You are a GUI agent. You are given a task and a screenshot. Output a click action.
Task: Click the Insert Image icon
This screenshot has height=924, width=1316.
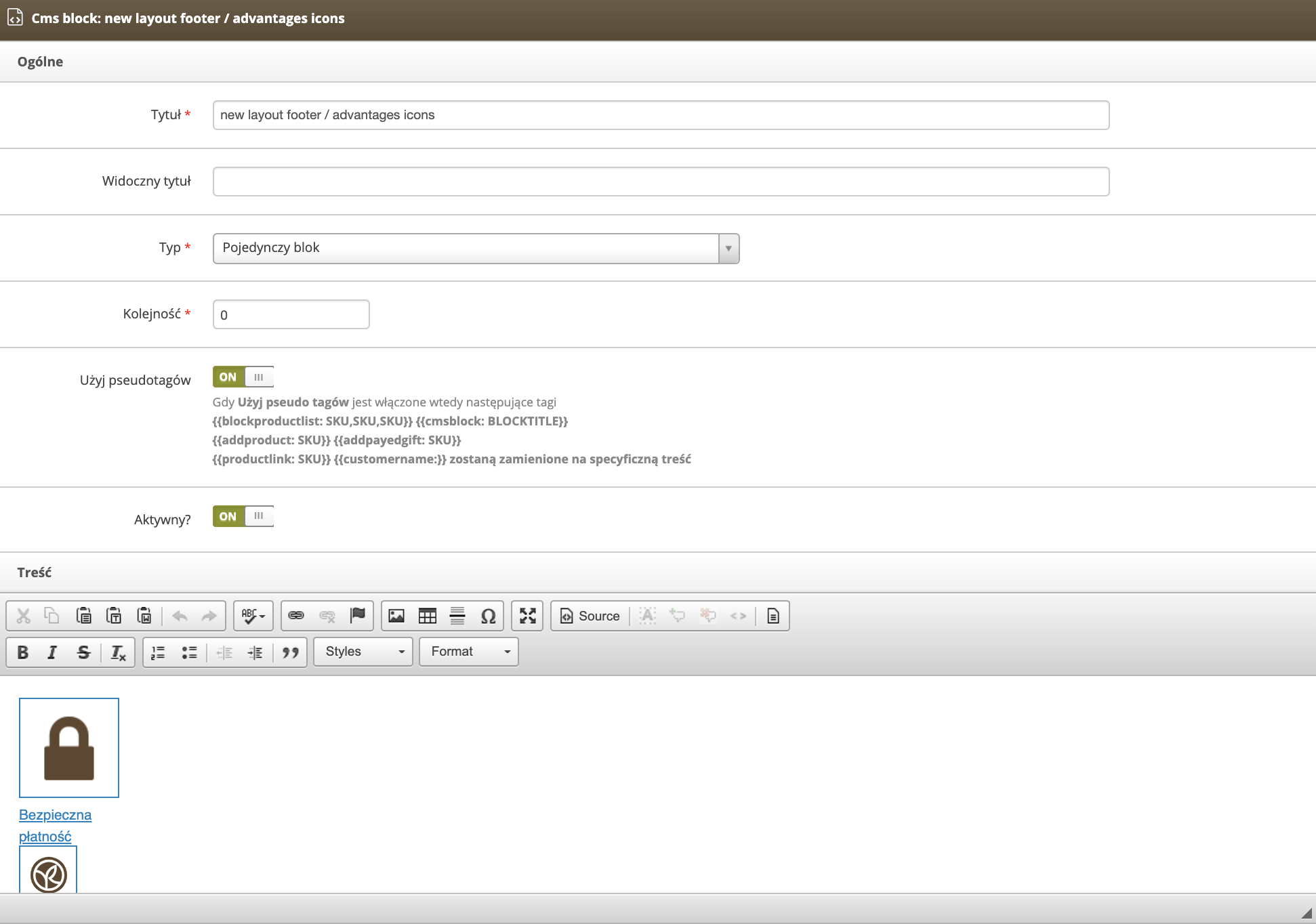[396, 616]
